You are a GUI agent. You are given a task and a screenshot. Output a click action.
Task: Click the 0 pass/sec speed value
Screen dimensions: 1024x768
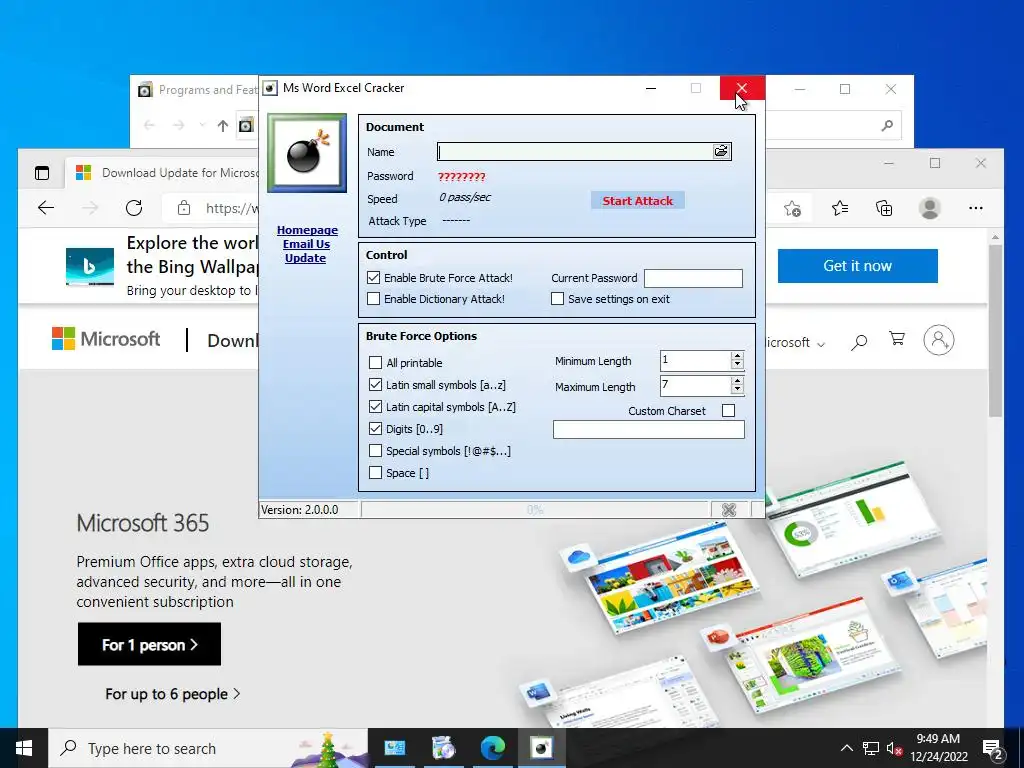465,197
